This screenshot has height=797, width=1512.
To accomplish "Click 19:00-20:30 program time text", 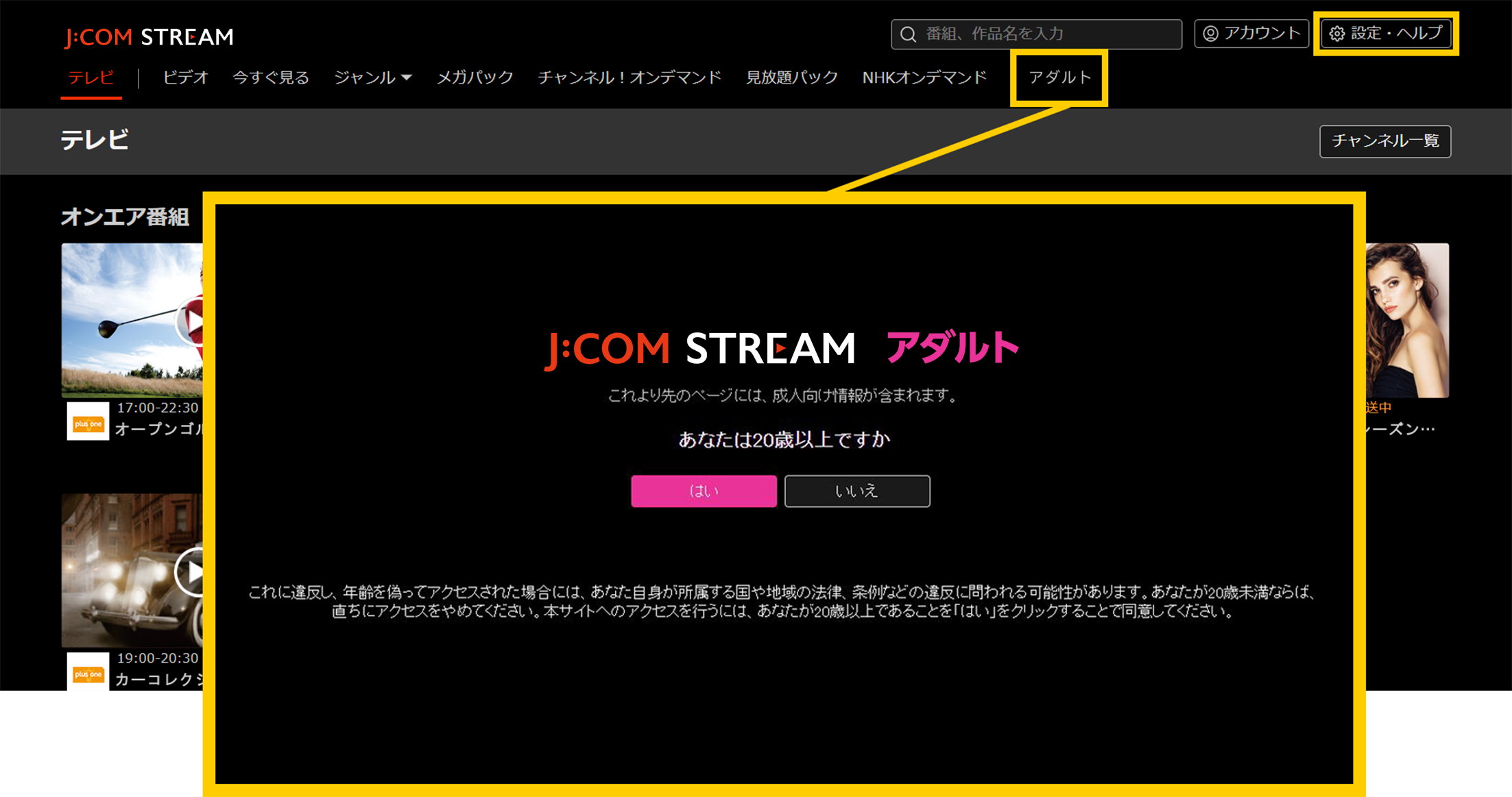I will tap(158, 658).
